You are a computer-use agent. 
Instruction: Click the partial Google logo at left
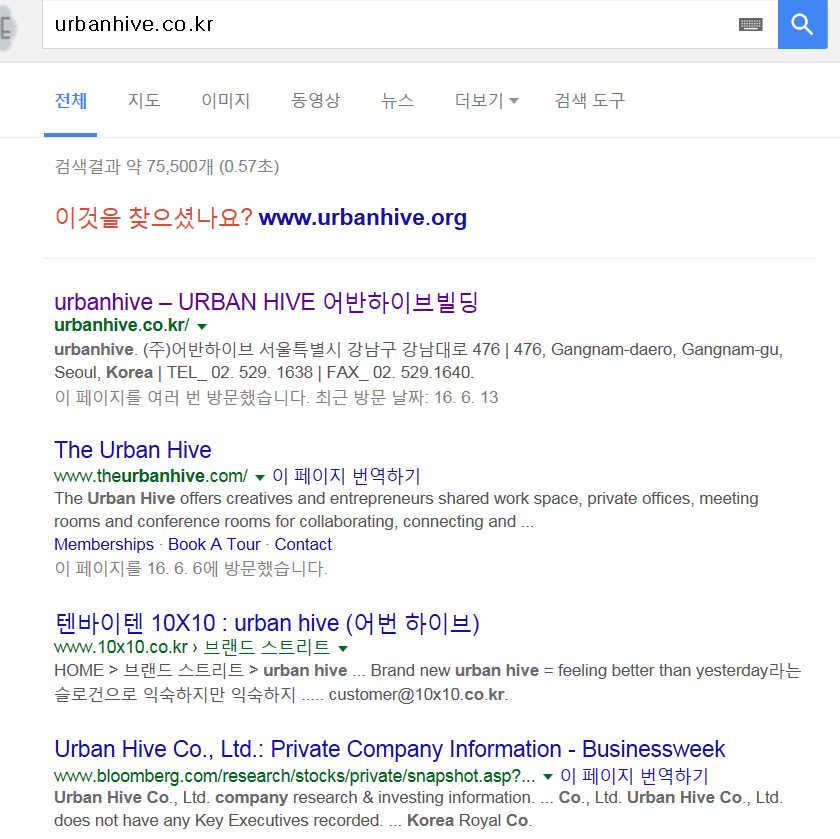[8, 27]
